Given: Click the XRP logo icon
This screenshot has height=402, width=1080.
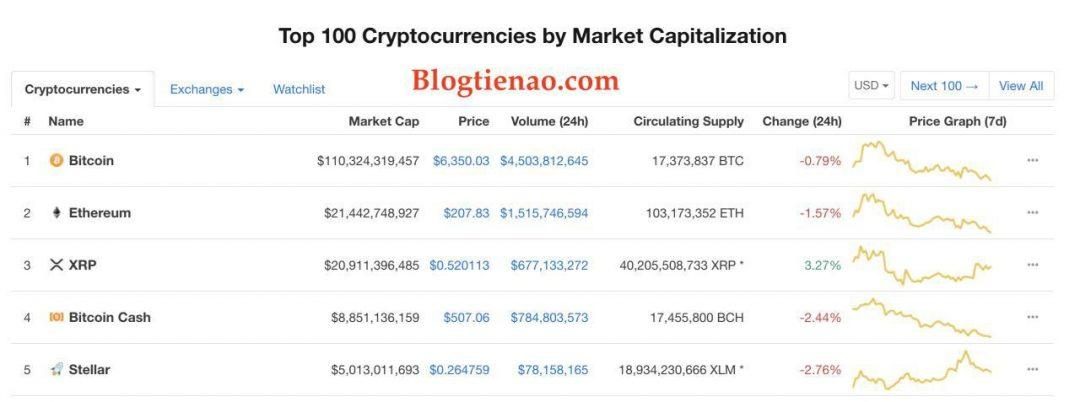Looking at the screenshot, I should click(56, 265).
